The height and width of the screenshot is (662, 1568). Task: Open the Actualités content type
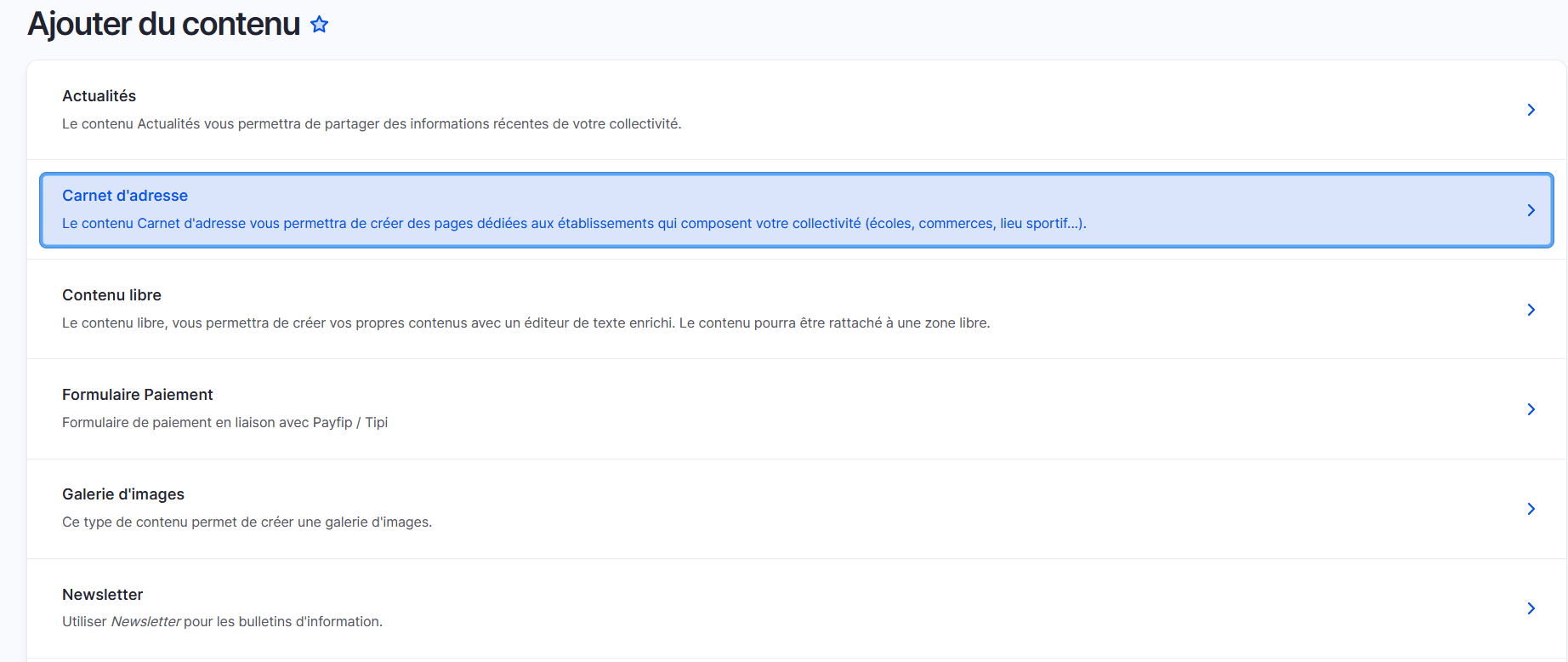point(99,96)
